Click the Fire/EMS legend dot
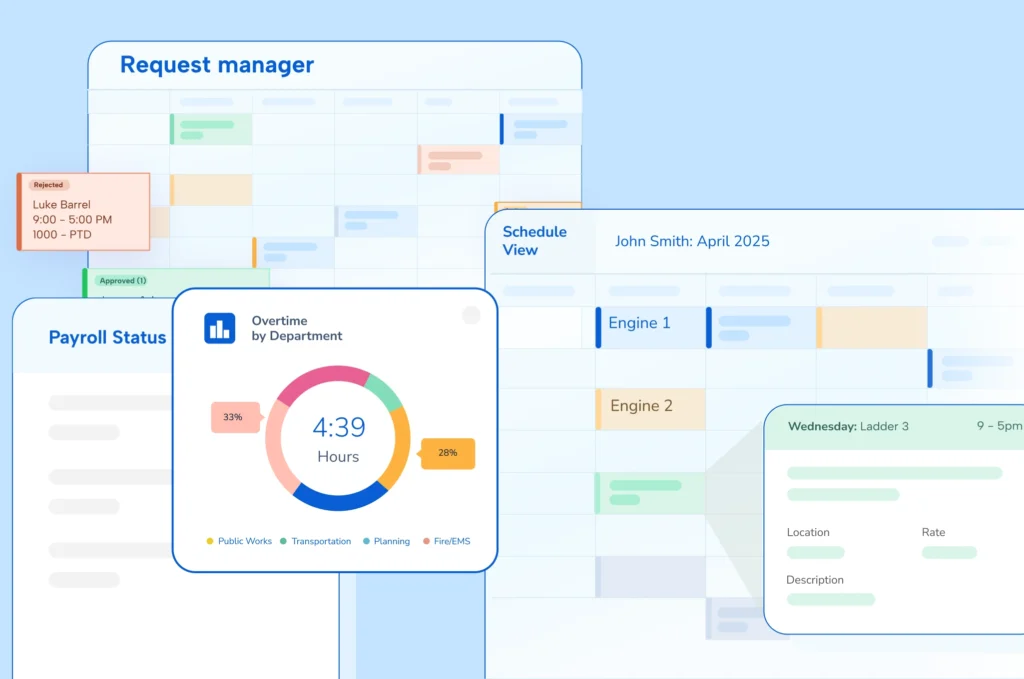1024x679 pixels. click(x=426, y=541)
